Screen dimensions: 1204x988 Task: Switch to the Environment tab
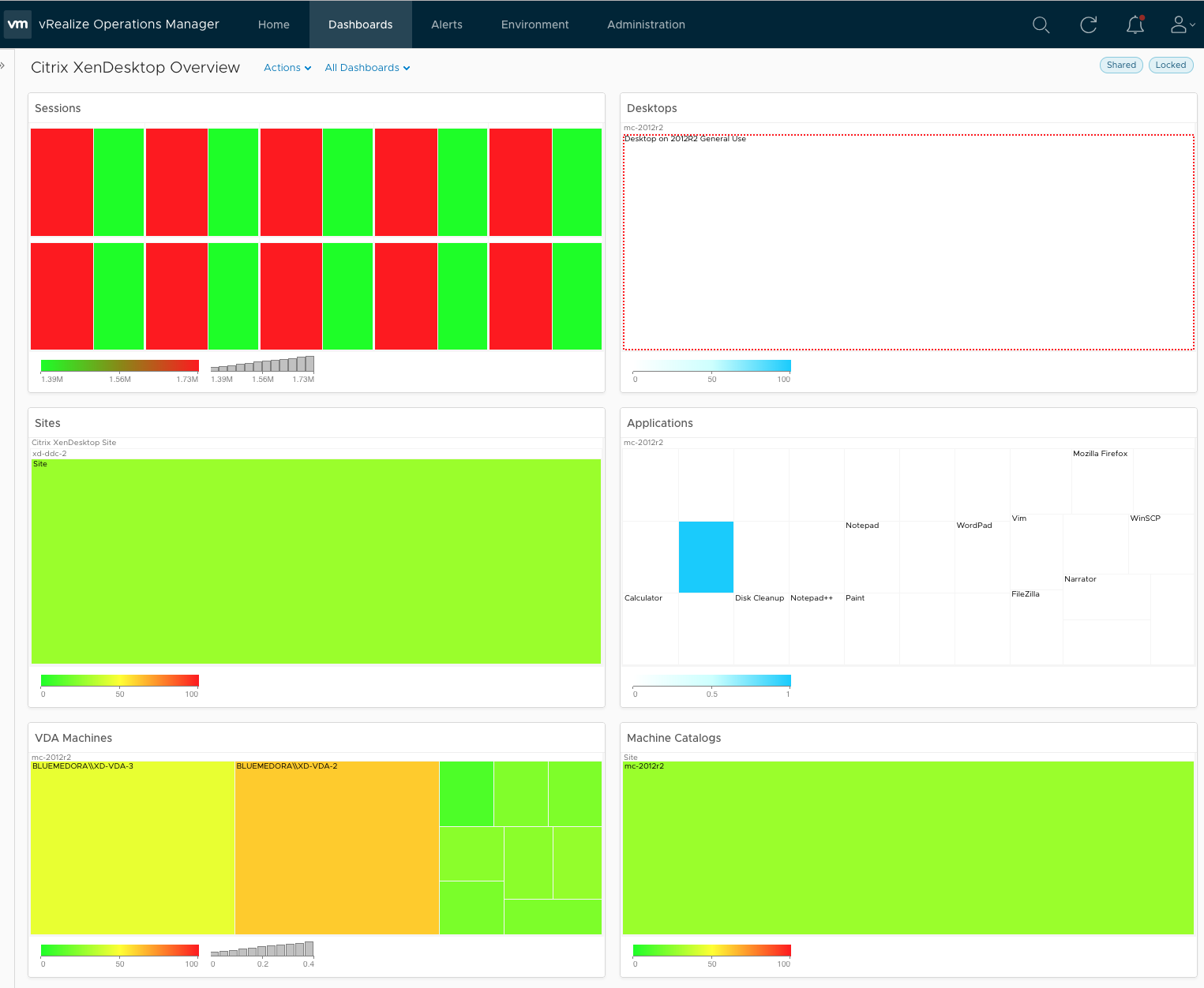coord(534,24)
